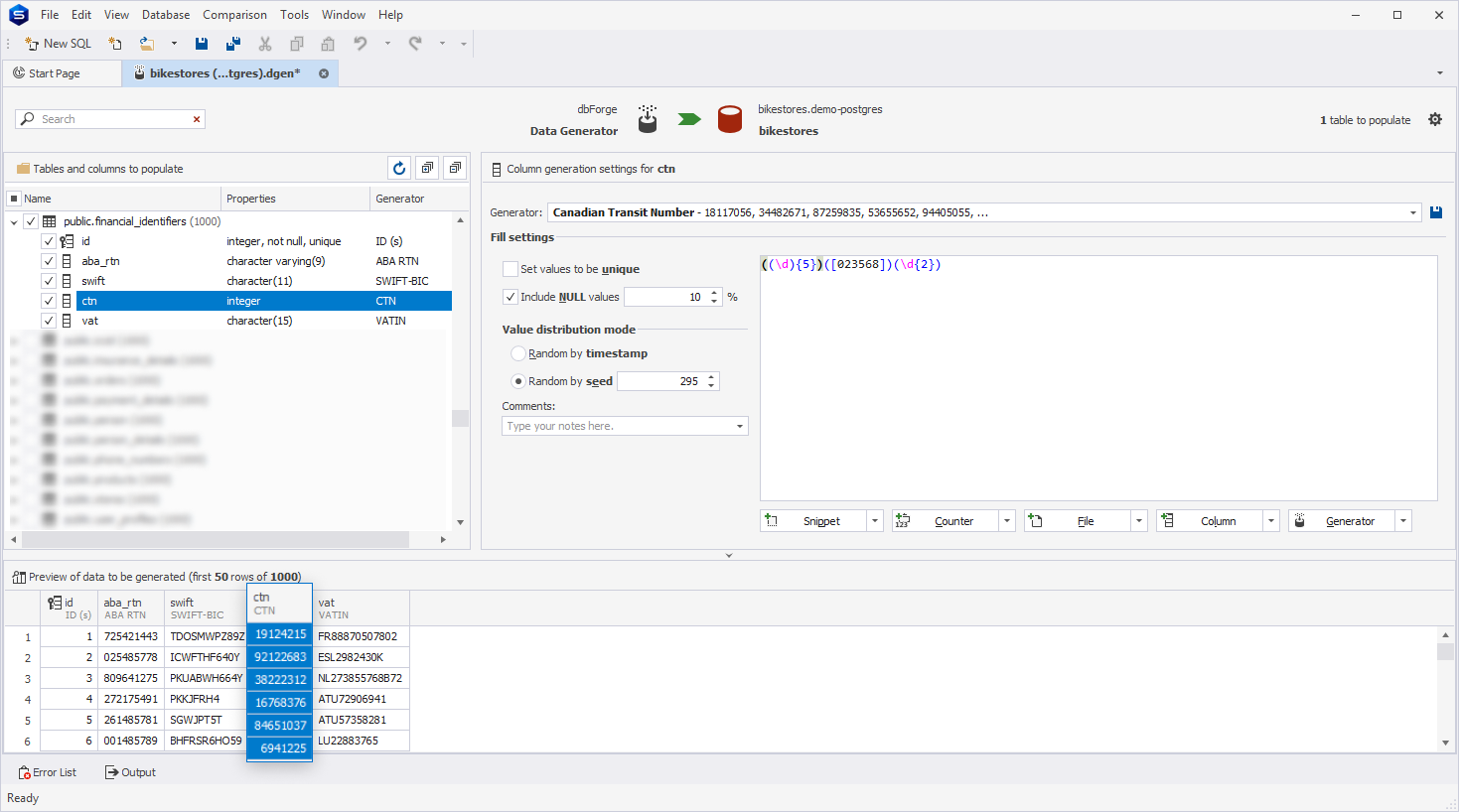Click the Counter button
Screen dimensions: 1459x812
pos(946,521)
